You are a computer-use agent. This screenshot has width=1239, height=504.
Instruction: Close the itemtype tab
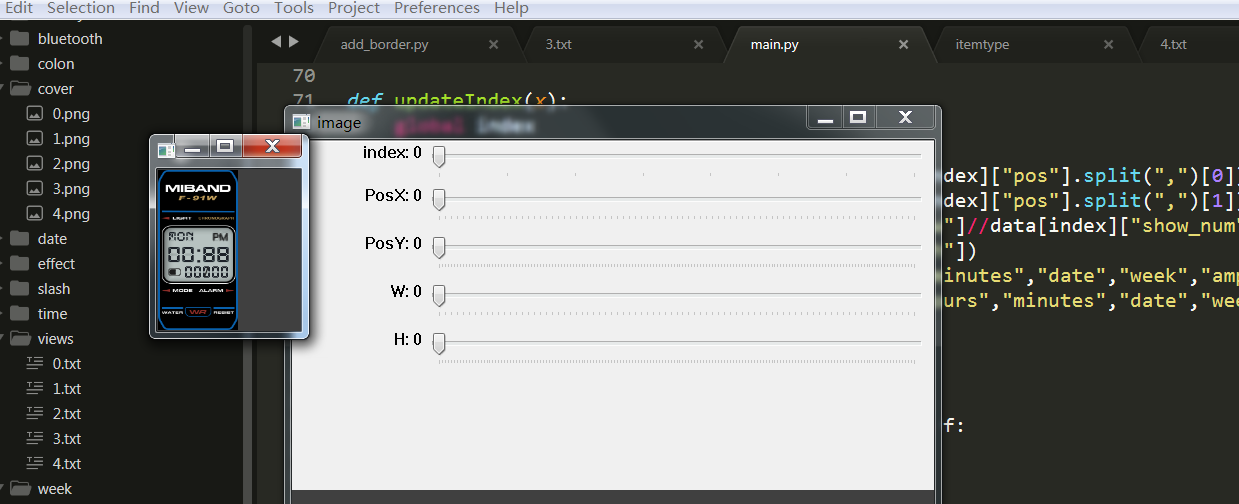click(x=1108, y=45)
